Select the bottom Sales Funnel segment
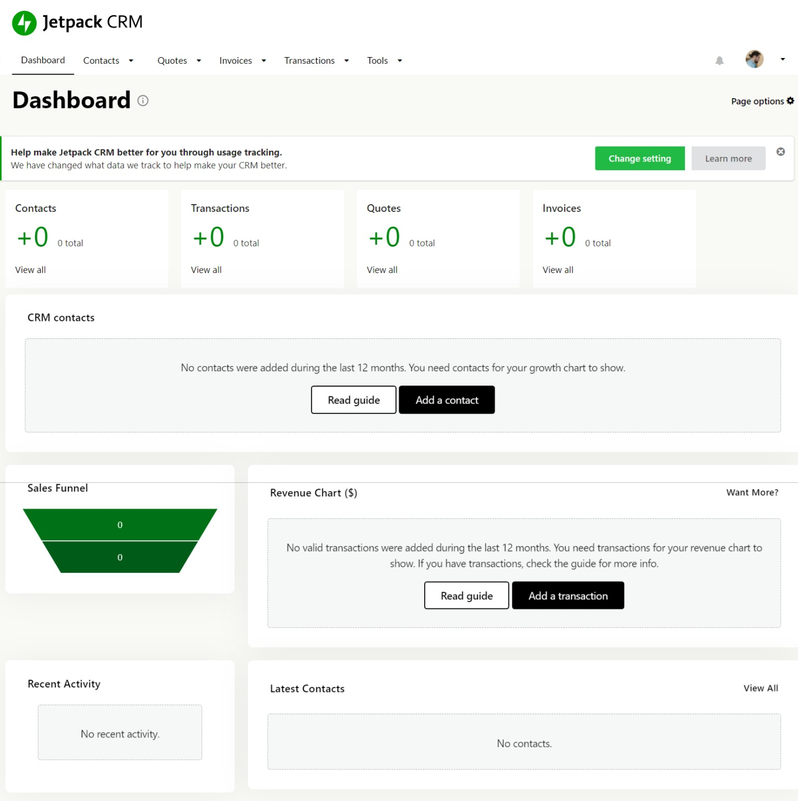798x801 pixels. point(120,557)
